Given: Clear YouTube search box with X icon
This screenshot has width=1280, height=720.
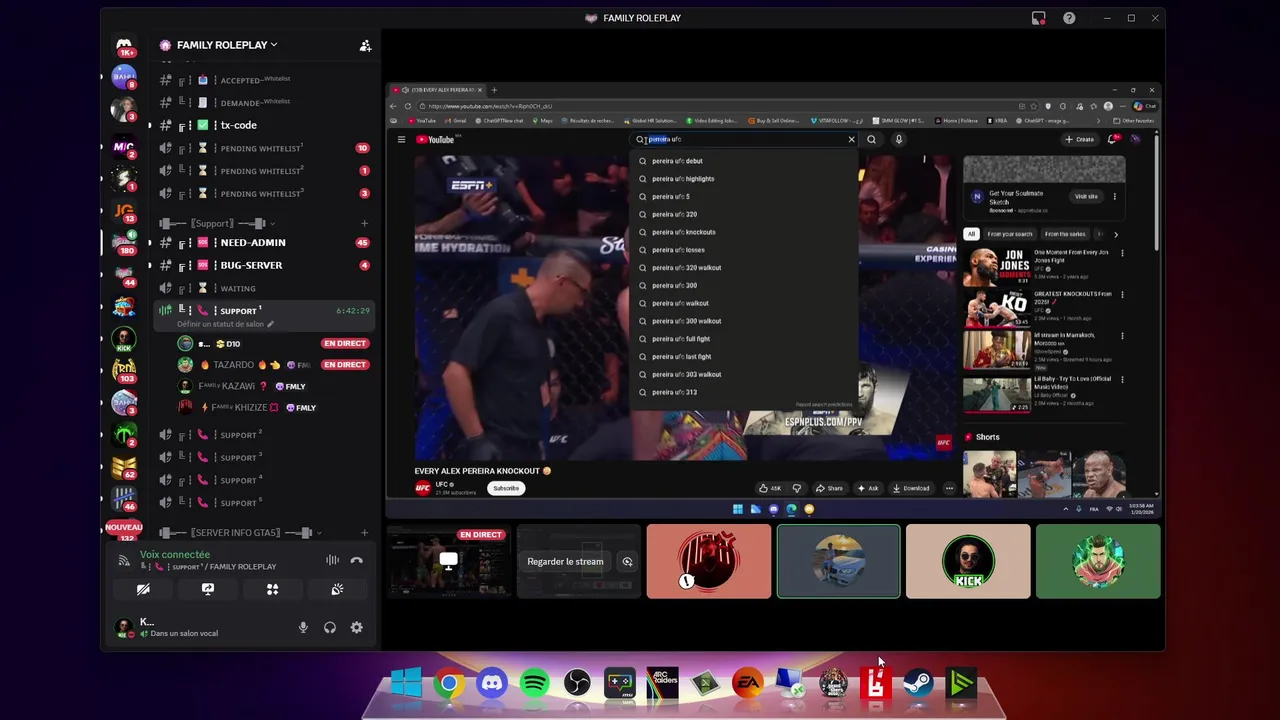Looking at the screenshot, I should [x=852, y=139].
